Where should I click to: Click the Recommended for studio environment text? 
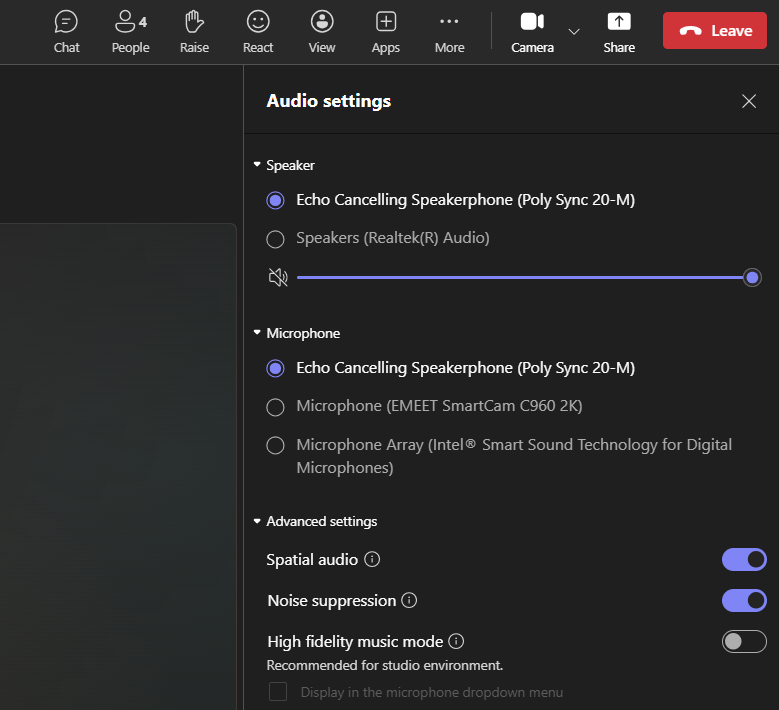tap(385, 665)
